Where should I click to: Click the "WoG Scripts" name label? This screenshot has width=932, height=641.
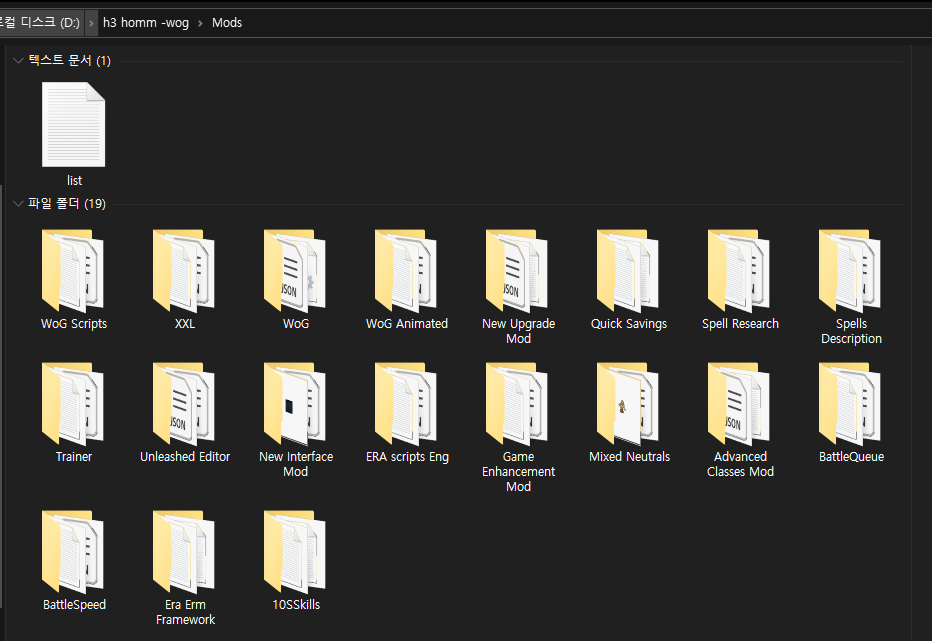click(74, 323)
